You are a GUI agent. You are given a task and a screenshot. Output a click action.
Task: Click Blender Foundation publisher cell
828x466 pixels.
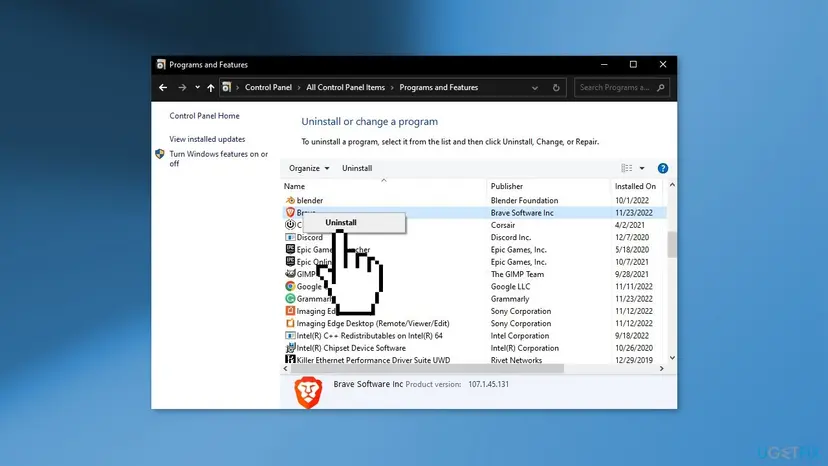[524, 200]
